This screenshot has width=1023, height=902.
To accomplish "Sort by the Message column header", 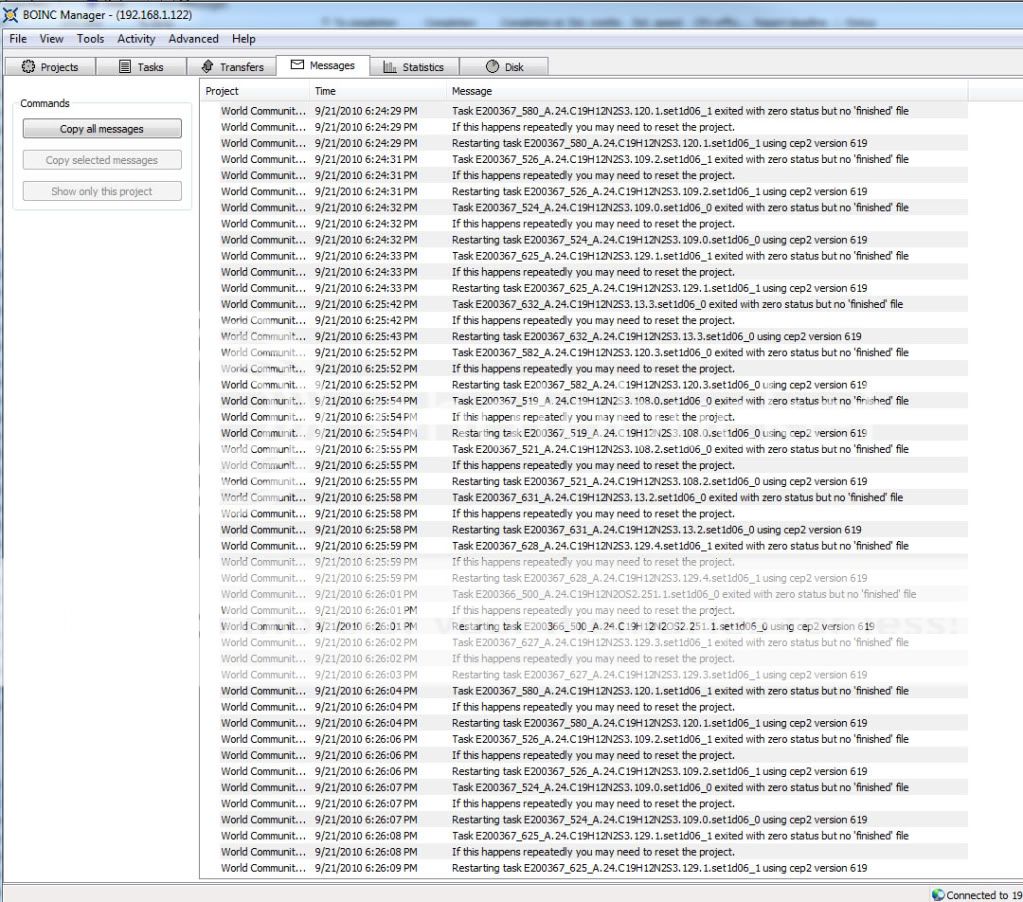I will (x=707, y=91).
